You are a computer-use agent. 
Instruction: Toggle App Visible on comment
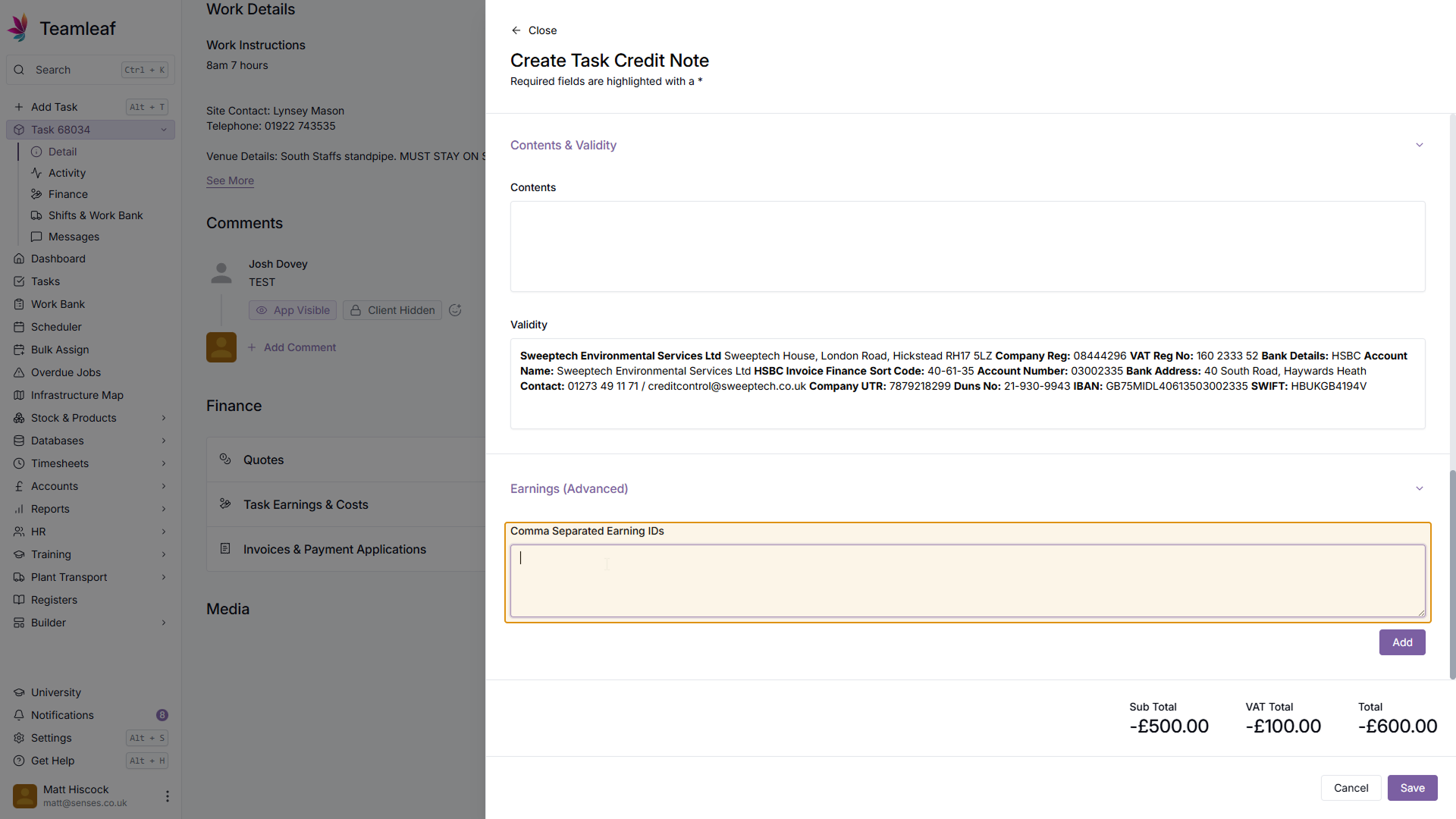[x=293, y=310]
